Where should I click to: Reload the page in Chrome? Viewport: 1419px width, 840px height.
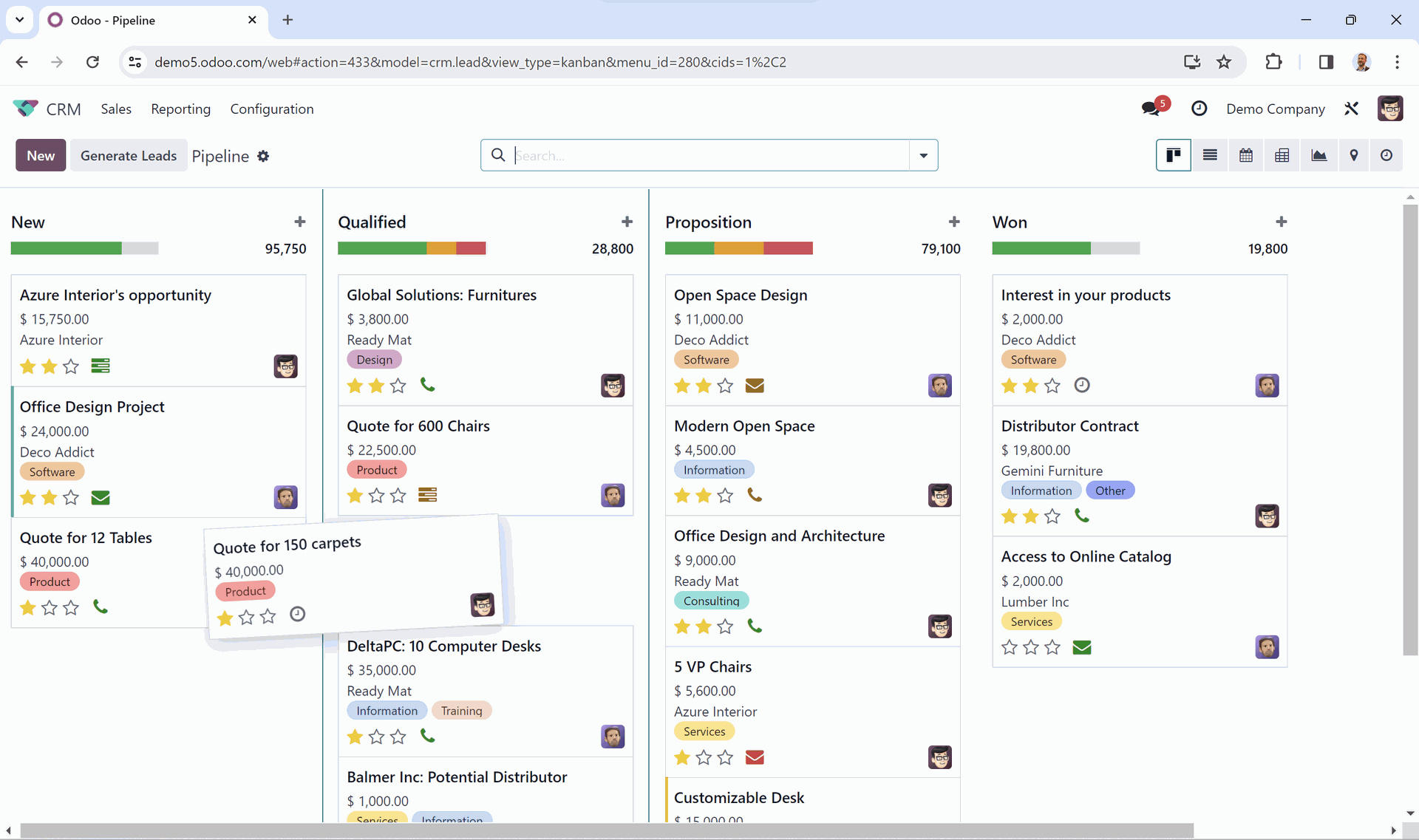pyautogui.click(x=92, y=62)
